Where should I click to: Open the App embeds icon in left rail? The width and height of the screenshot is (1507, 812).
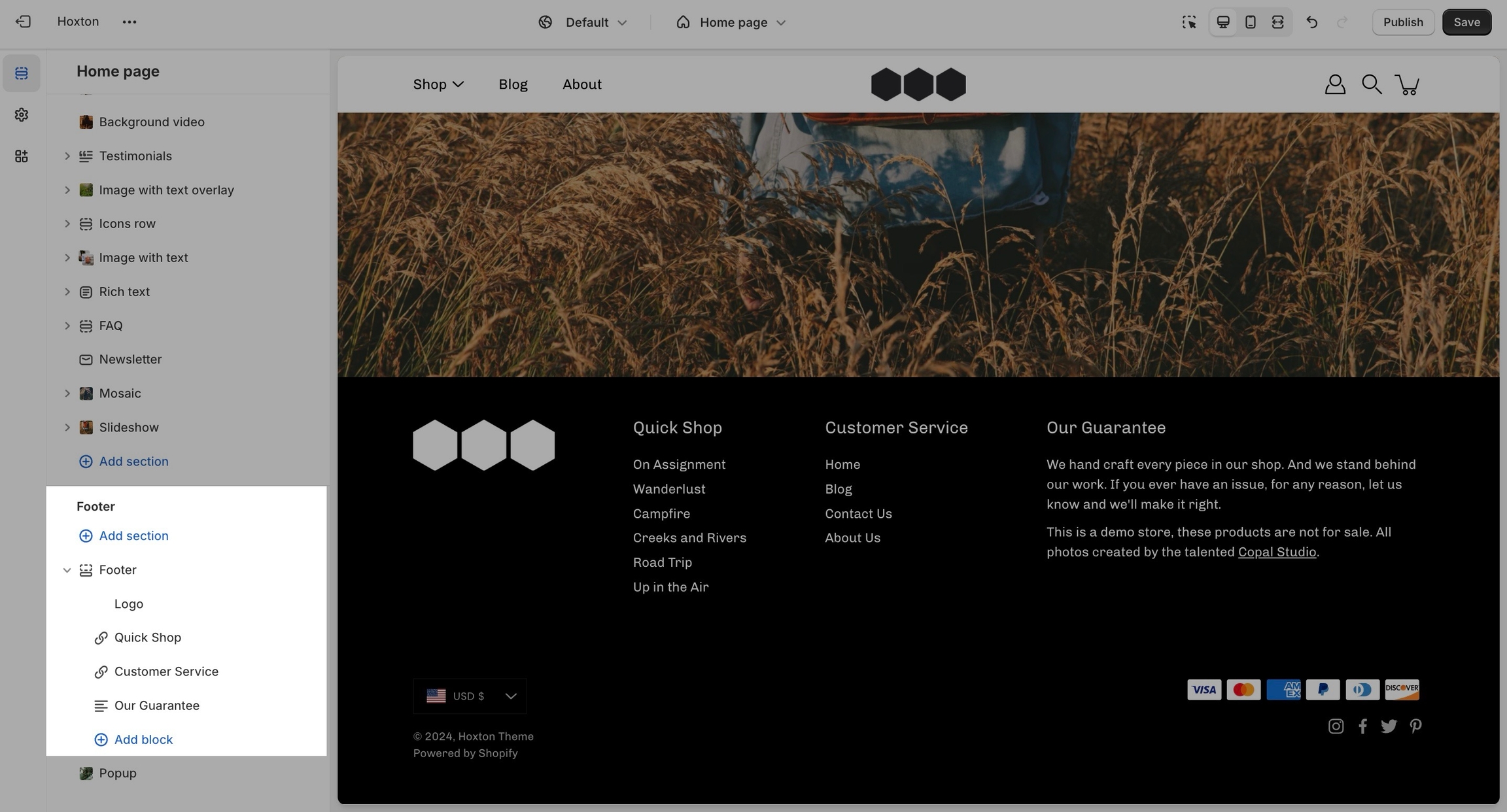click(x=22, y=156)
